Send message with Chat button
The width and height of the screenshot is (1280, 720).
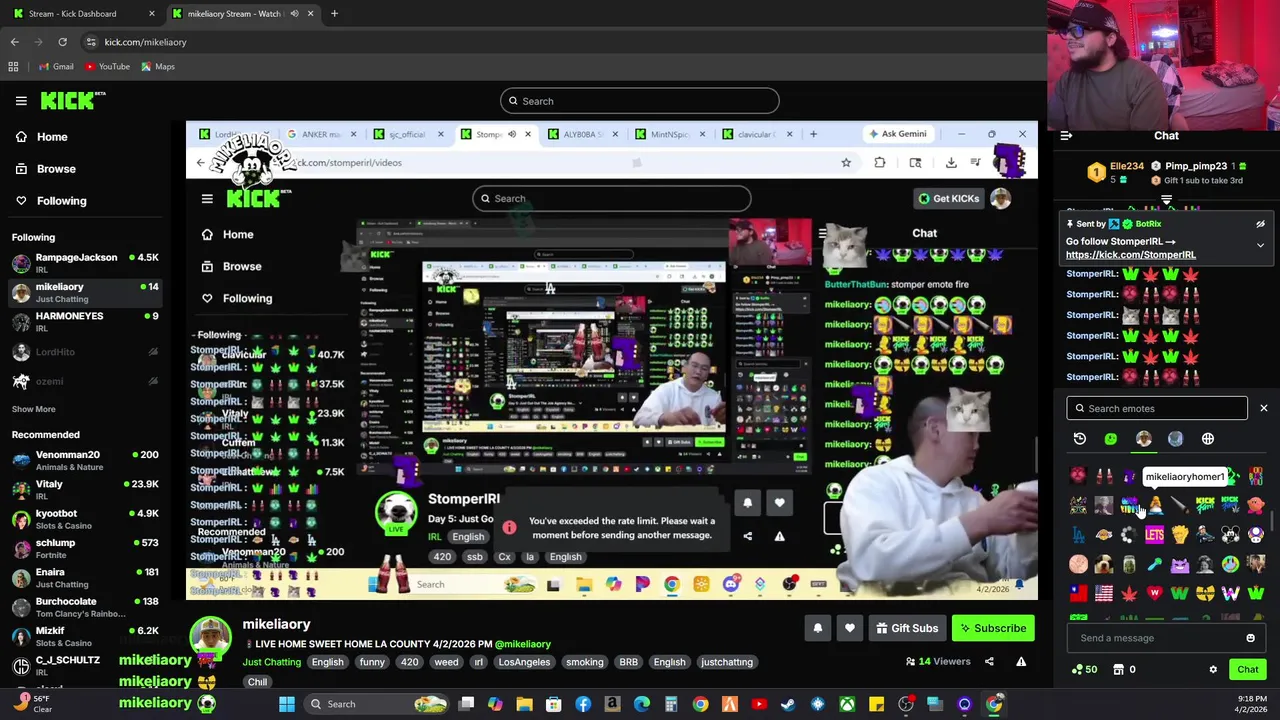tap(1248, 670)
